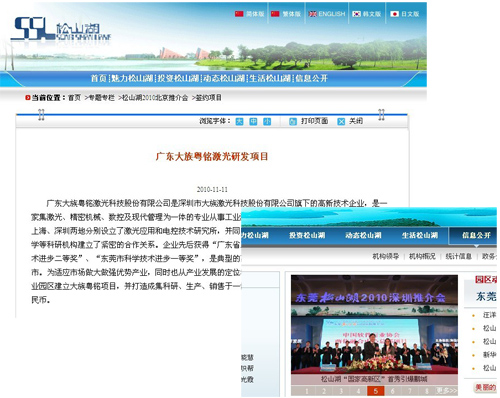Select the 信息公开 tab in lower page
Image resolution: width=500 pixels, height=398 pixels.
476,235
